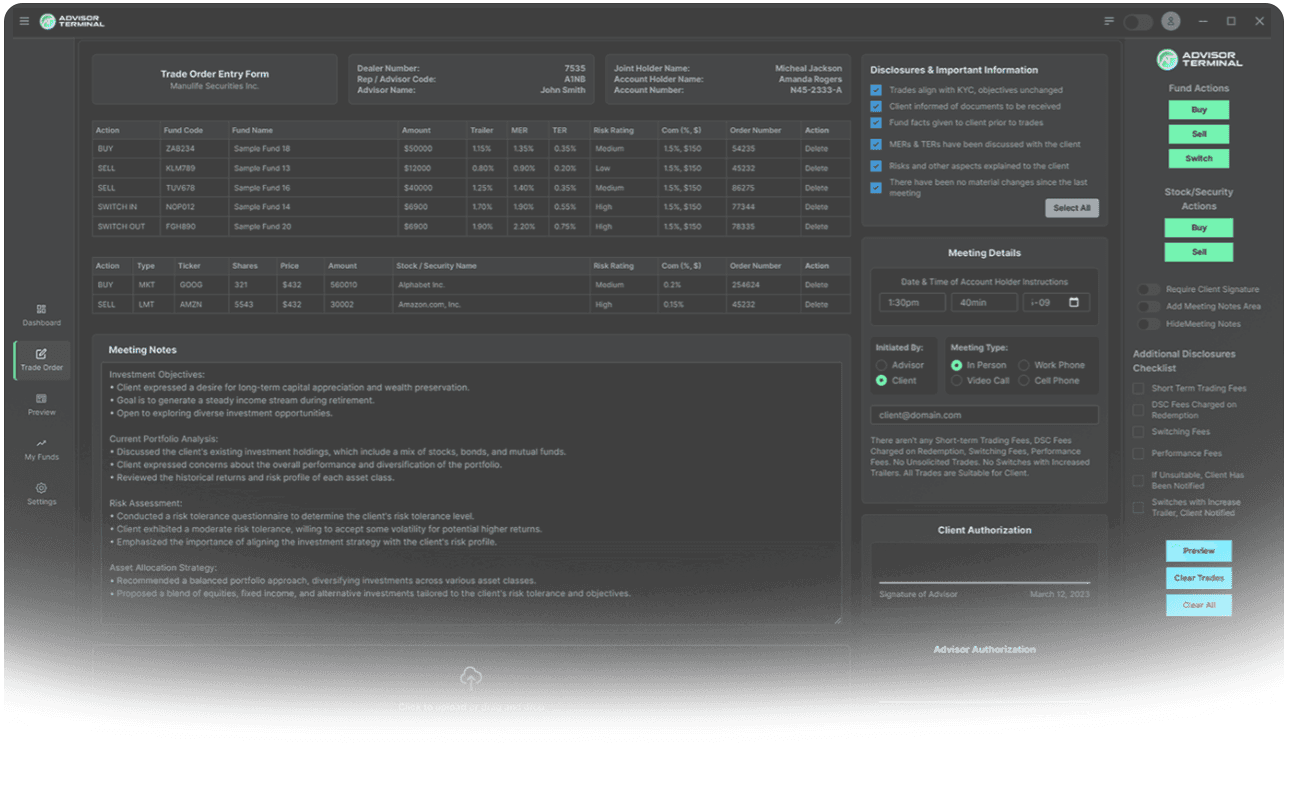Click the Advisor Terminal logo in title bar

point(72,21)
